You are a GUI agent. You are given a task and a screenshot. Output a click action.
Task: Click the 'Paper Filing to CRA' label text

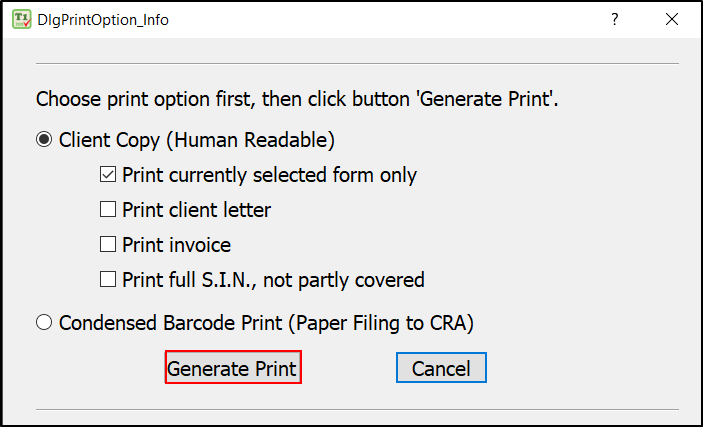381,323
